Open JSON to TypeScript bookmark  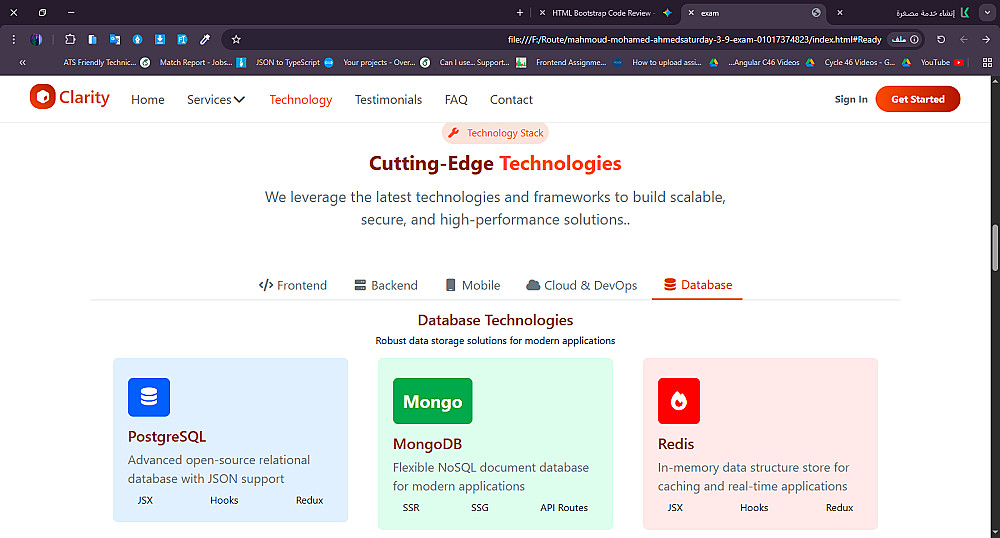click(x=295, y=62)
